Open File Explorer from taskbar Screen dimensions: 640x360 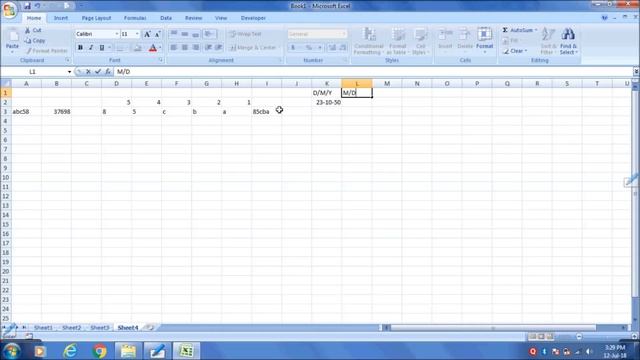128,351
